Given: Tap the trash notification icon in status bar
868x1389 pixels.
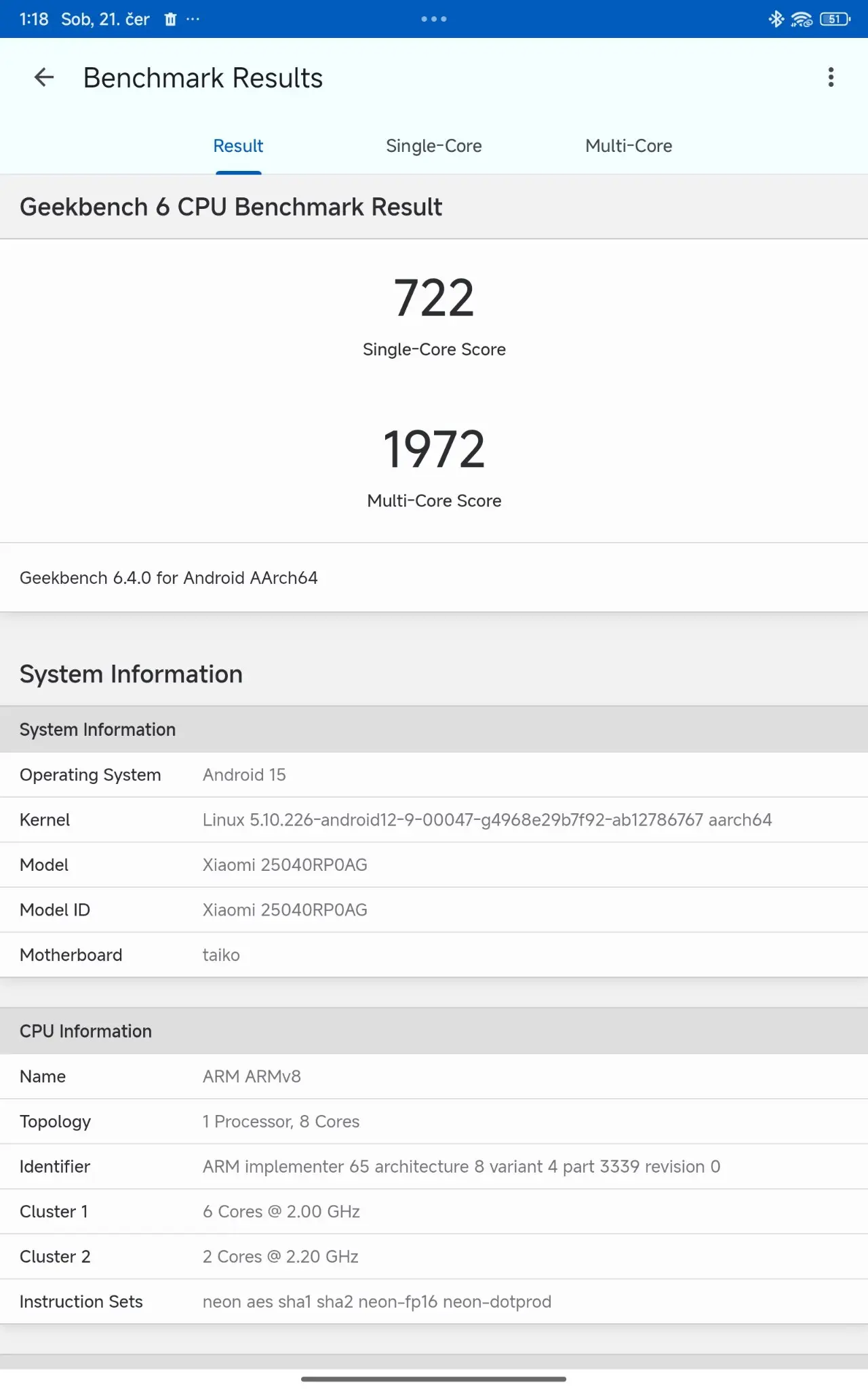Looking at the screenshot, I should point(170,19).
